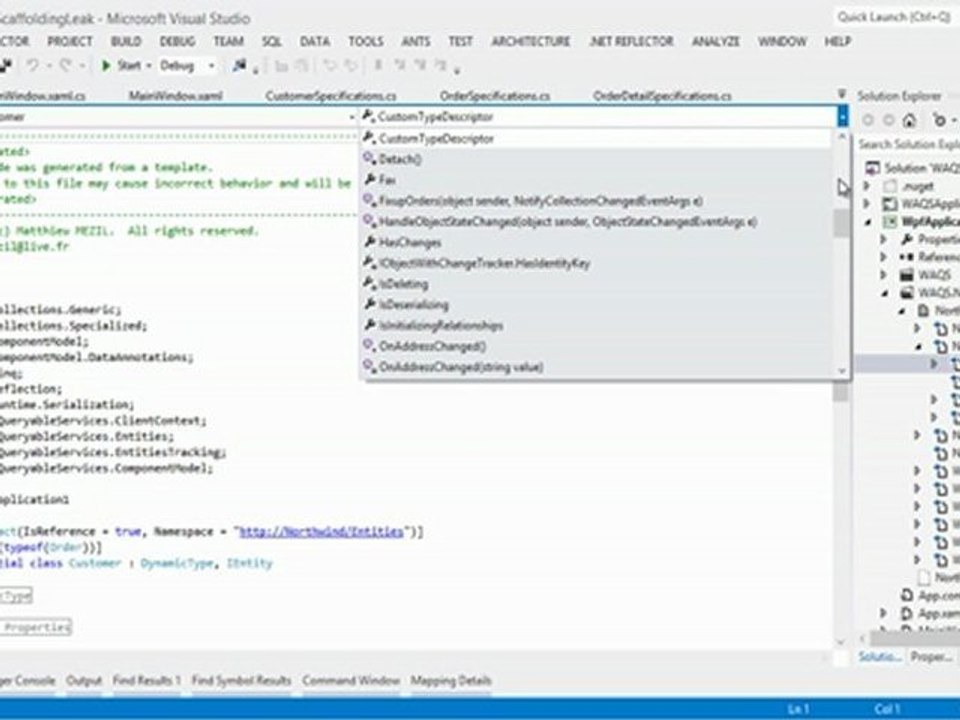Screen dimensions: 960x720
Task: Click the member list scroll up arrow
Action: (x=842, y=136)
